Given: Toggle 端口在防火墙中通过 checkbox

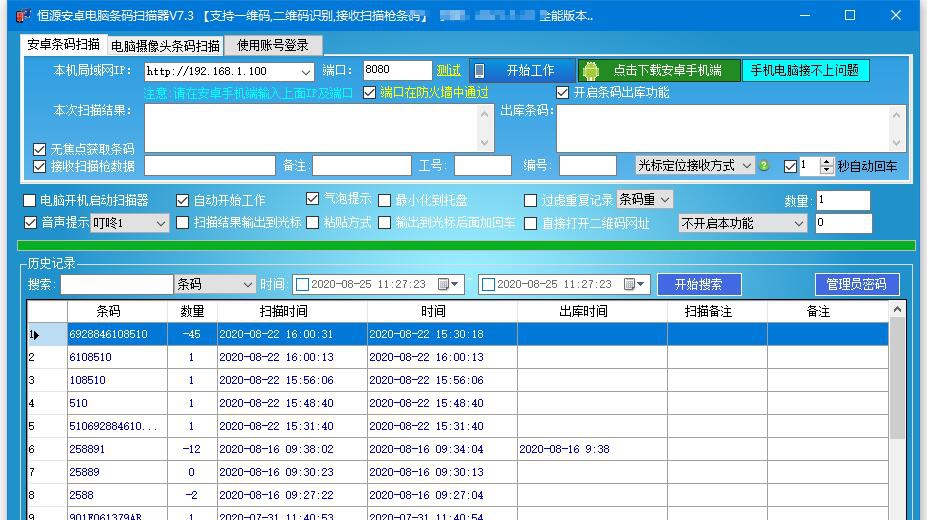Looking at the screenshot, I should click(x=369, y=93).
